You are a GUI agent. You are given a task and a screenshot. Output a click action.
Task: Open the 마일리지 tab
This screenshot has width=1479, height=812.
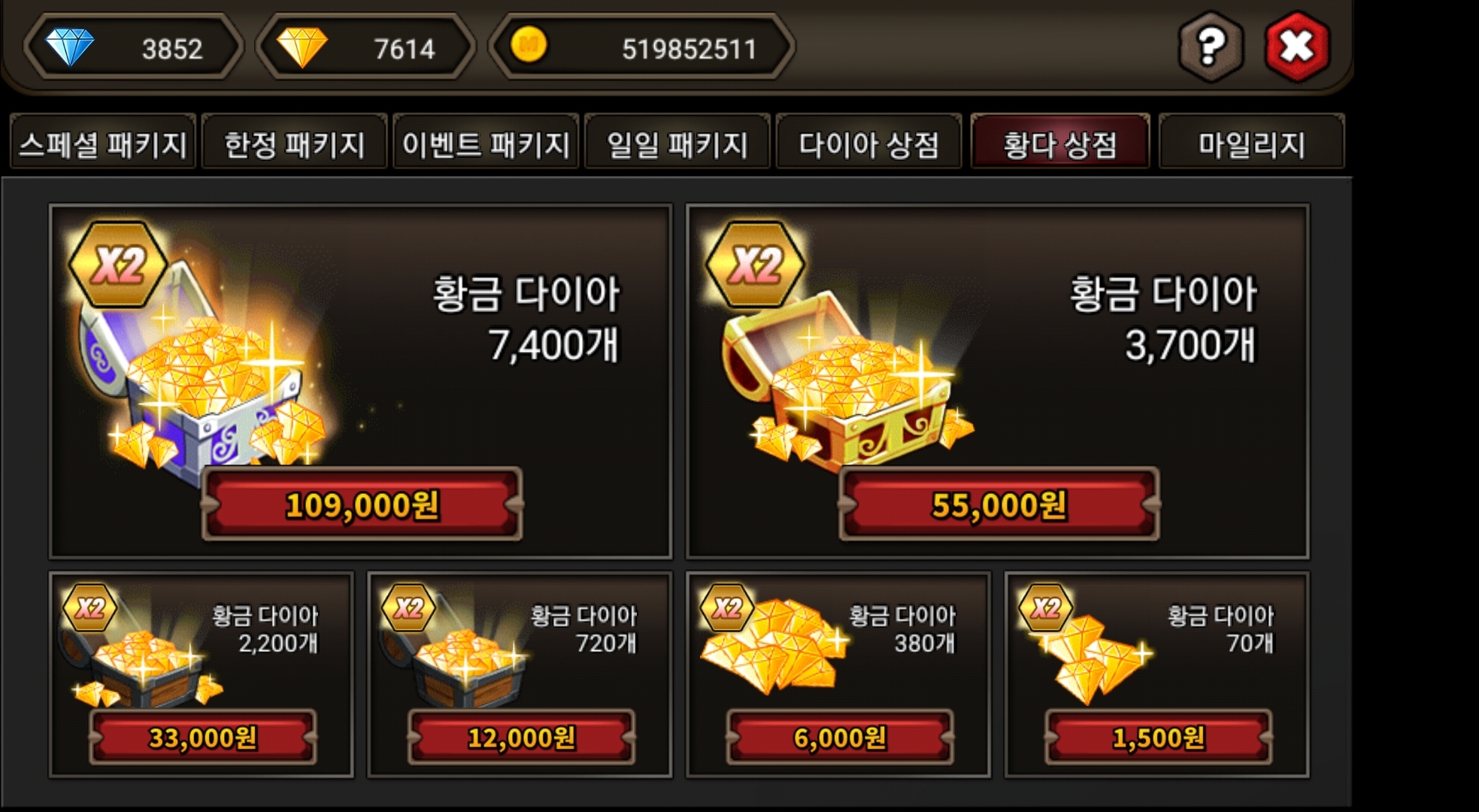coord(1251,143)
